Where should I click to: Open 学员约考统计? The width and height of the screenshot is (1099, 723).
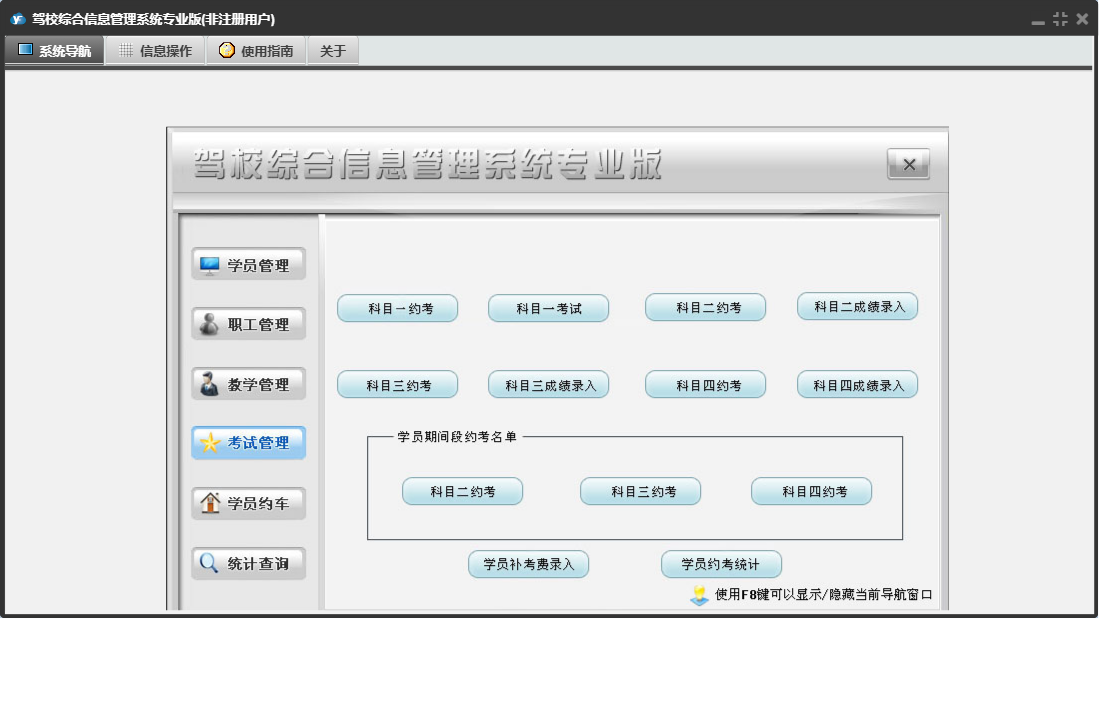pos(721,564)
